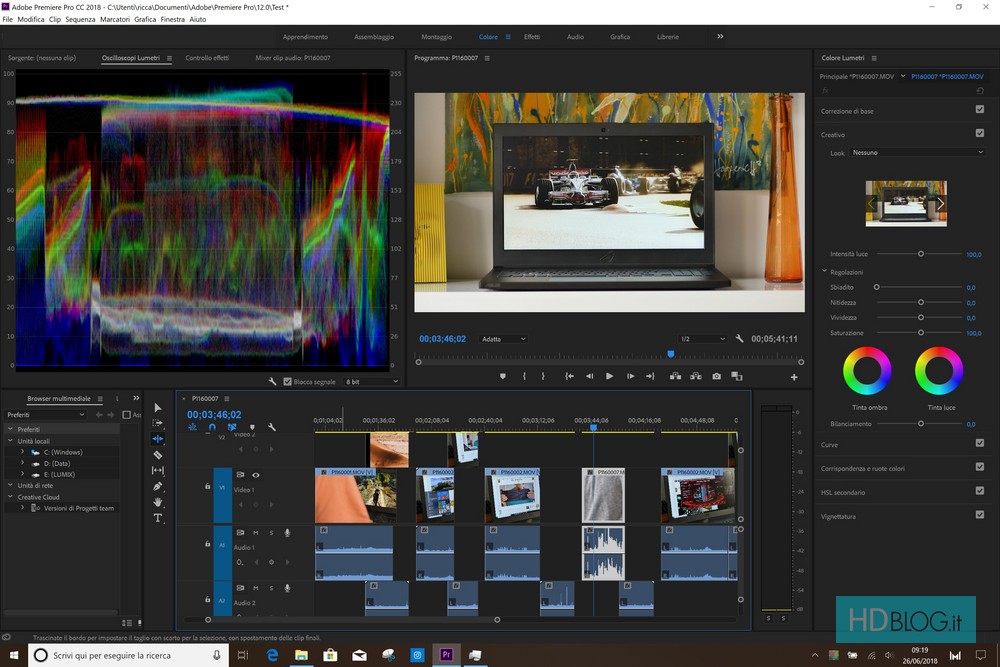Open Task View on taskbar
This screenshot has height=667, width=1000.
coord(243,655)
